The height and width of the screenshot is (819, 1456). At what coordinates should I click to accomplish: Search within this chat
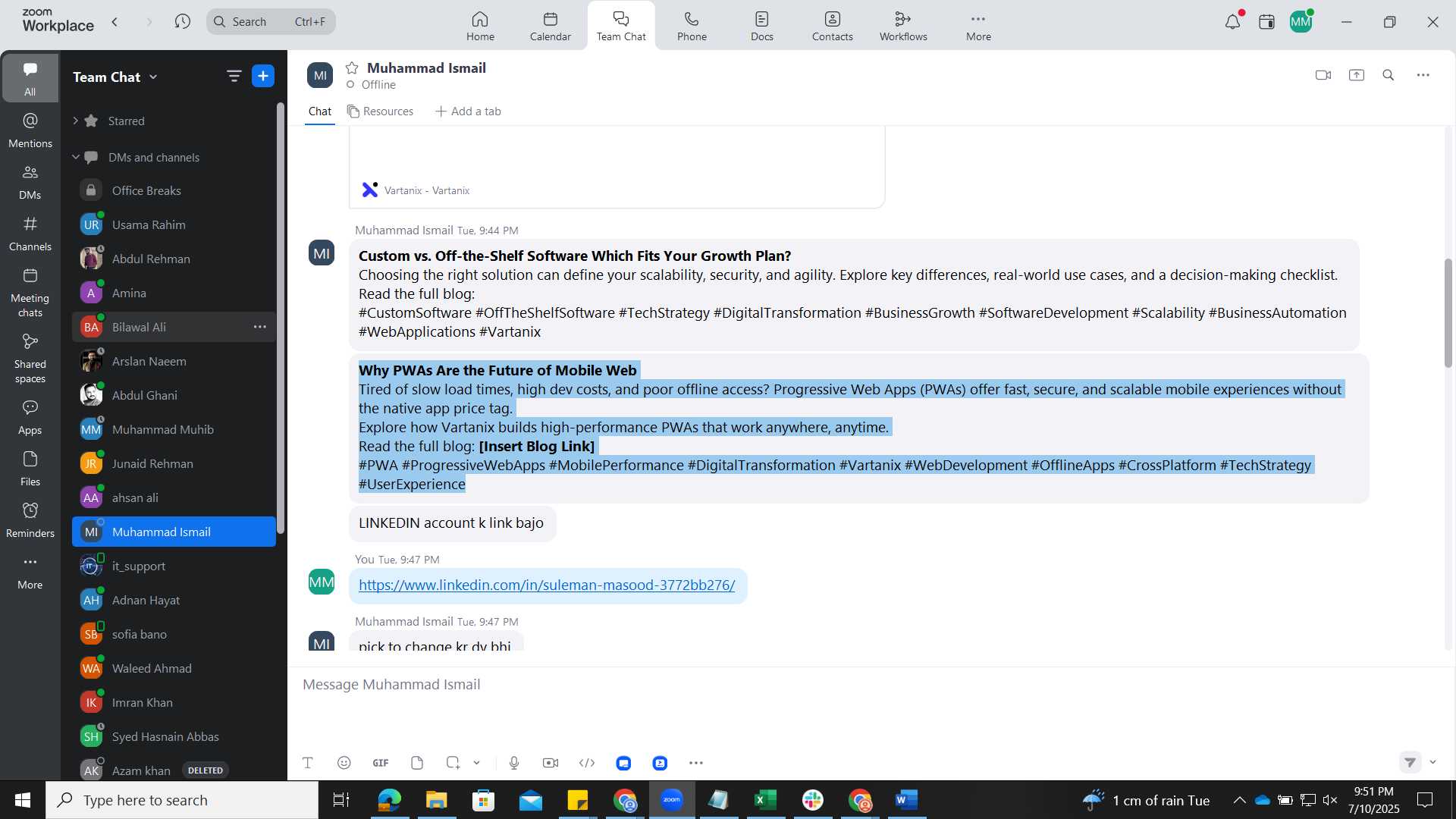pyautogui.click(x=1389, y=75)
